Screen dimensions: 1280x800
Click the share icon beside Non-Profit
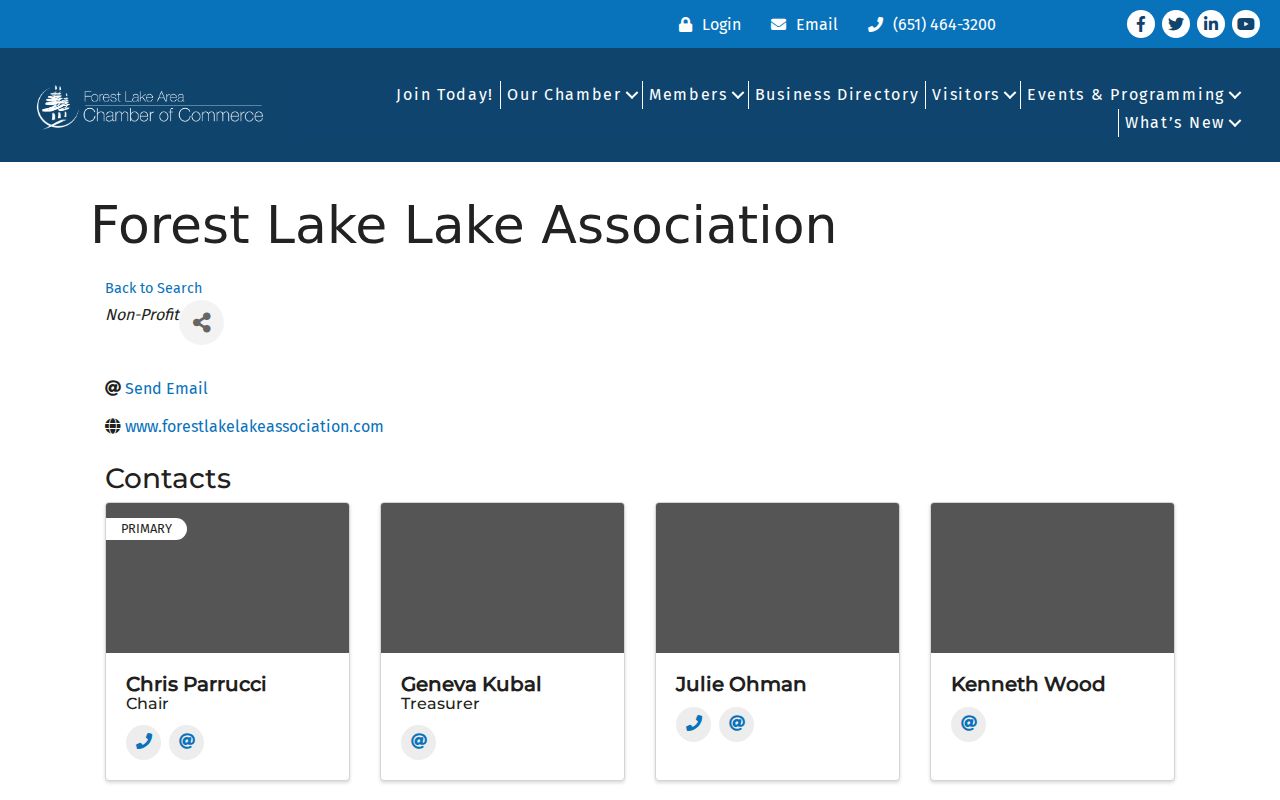(x=201, y=323)
